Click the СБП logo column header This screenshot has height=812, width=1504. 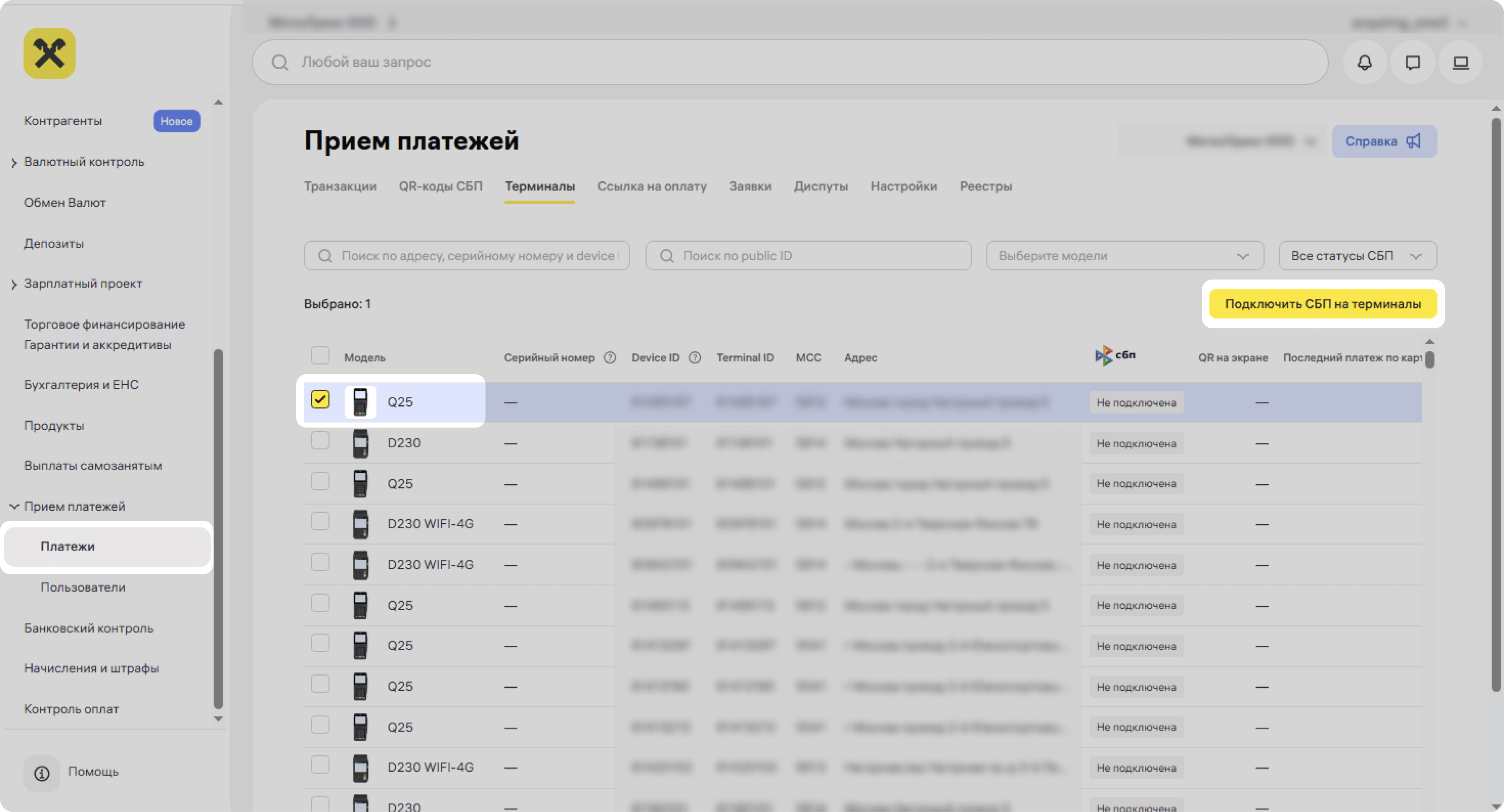click(x=1115, y=355)
